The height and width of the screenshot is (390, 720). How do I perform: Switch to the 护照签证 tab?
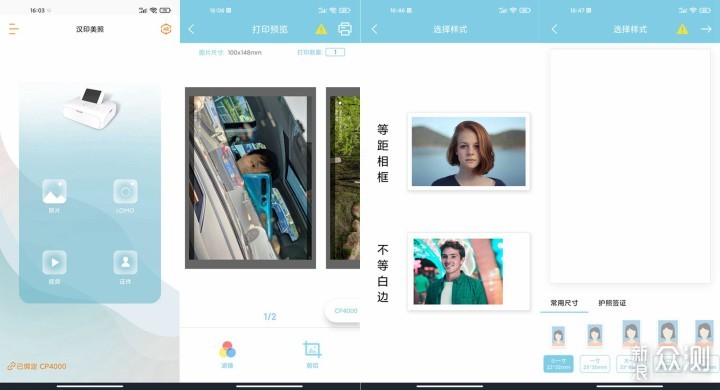(x=612, y=303)
